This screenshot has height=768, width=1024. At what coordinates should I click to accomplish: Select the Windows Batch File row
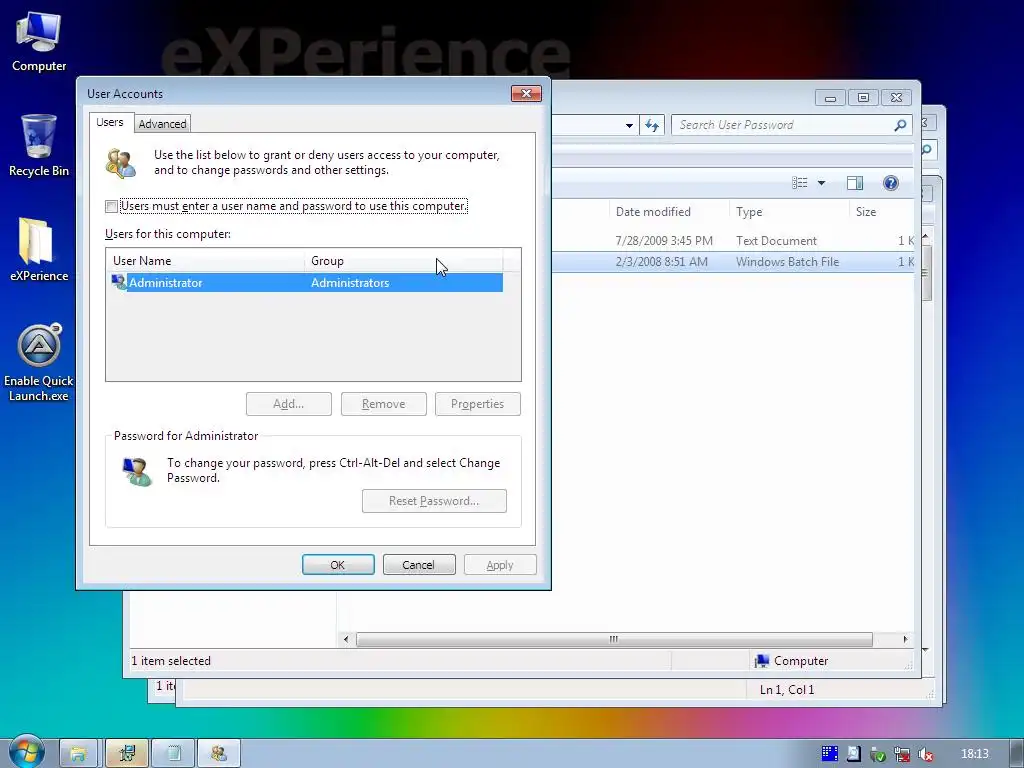coord(733,261)
